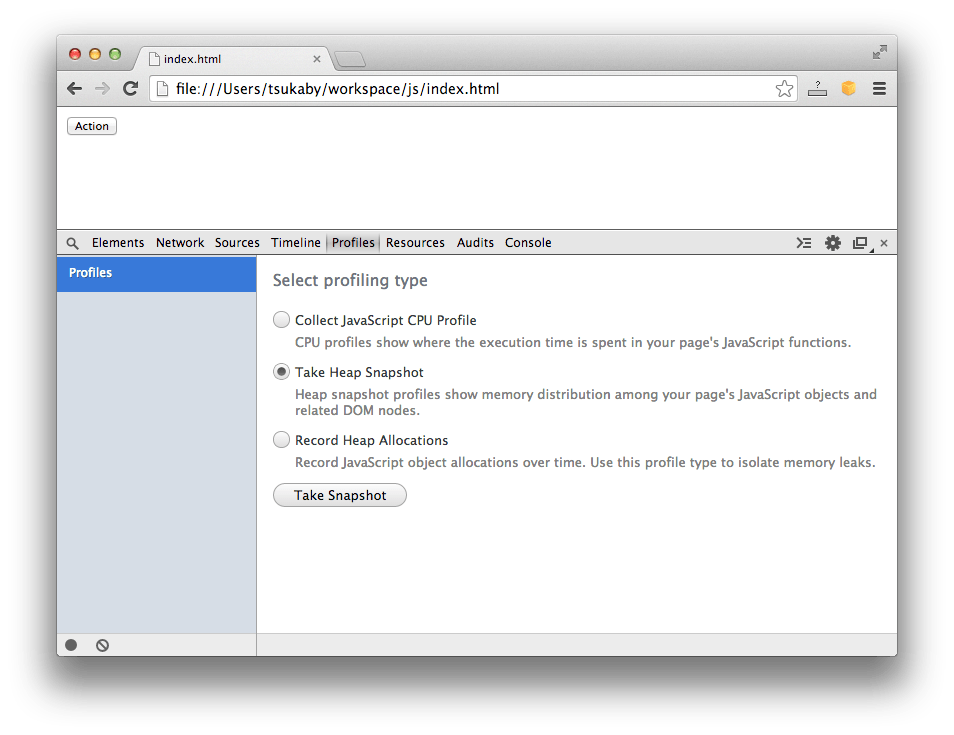Select Profiles item in sidebar
Screen dimensions: 954x735
pos(156,273)
